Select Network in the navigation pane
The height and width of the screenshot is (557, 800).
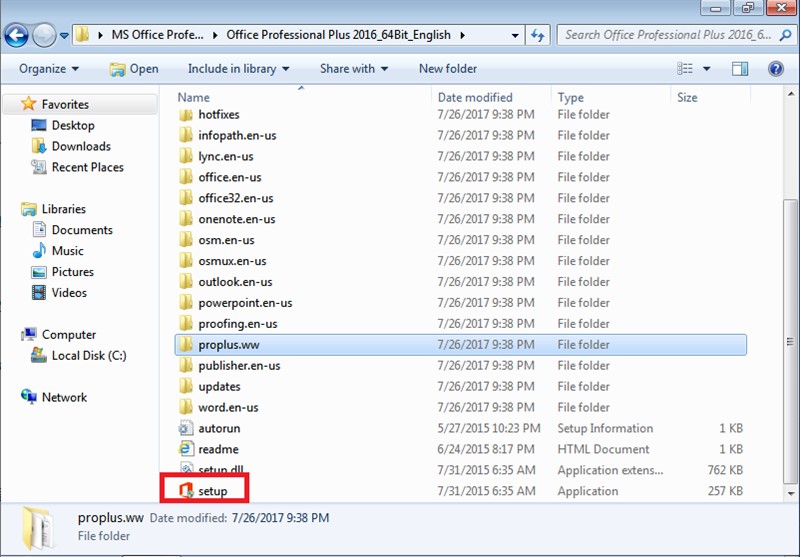pos(64,397)
